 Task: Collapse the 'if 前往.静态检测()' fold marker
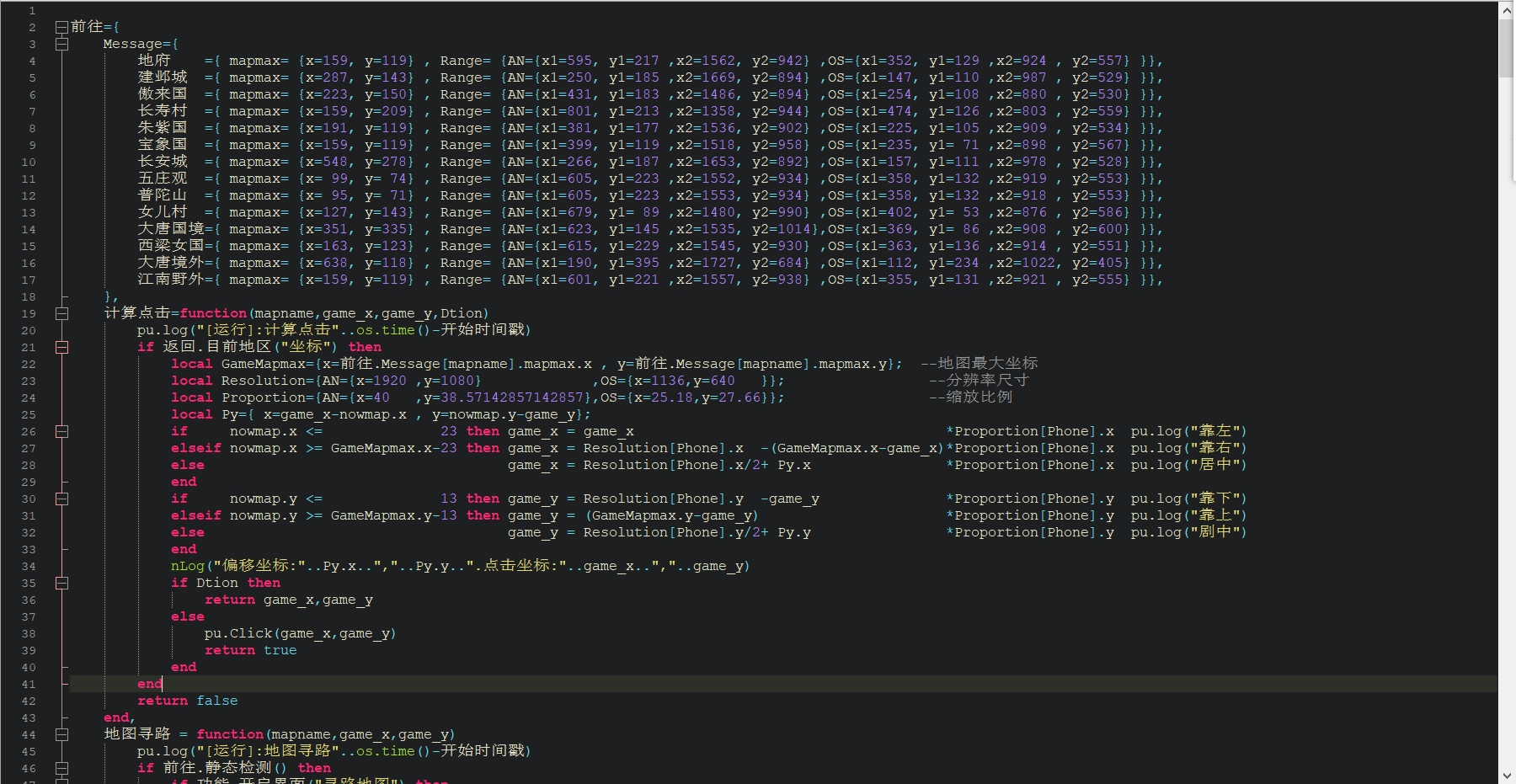pyautogui.click(x=61, y=768)
